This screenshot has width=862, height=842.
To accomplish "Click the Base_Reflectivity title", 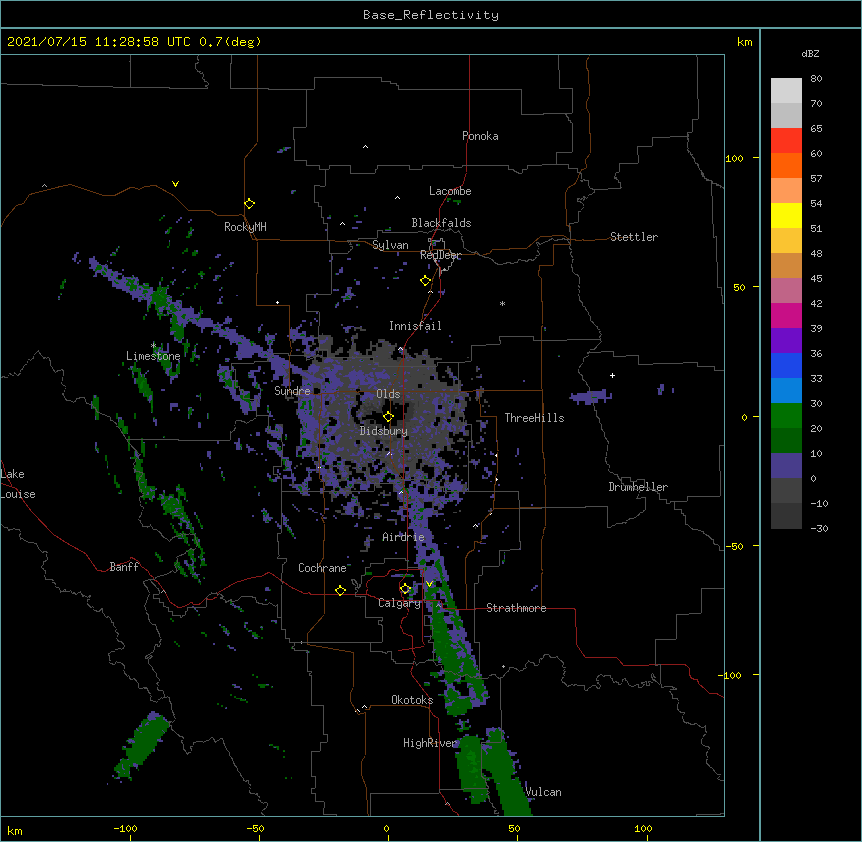I will [431, 15].
